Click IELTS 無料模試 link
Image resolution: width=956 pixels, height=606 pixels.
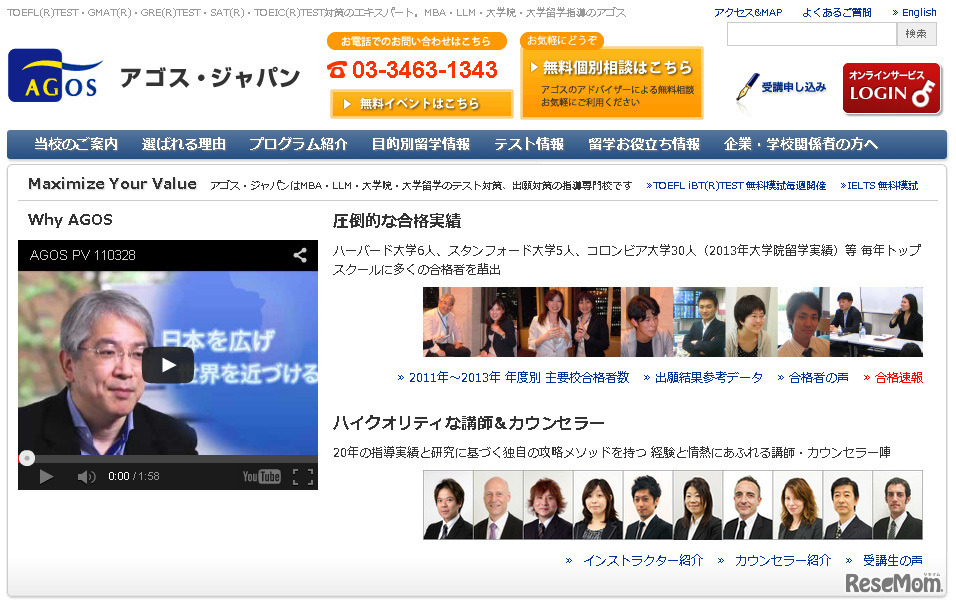pyautogui.click(x=879, y=185)
